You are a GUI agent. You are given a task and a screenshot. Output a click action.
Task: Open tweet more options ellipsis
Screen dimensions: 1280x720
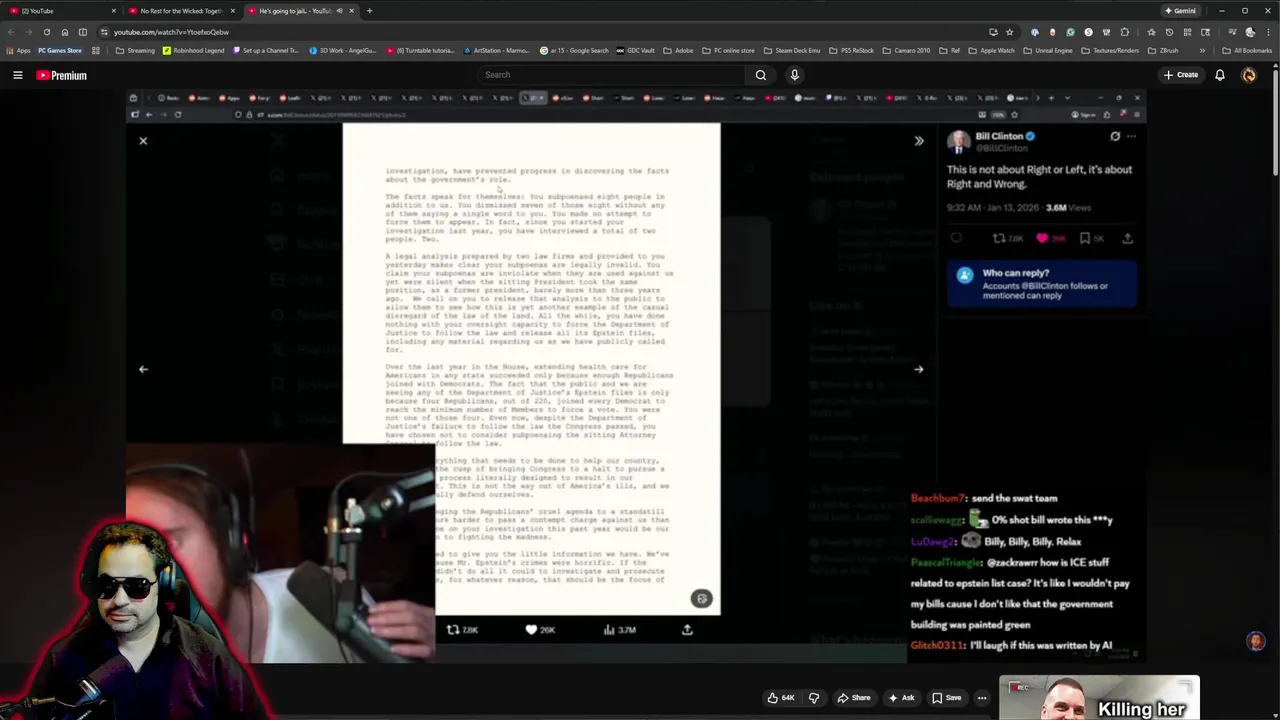click(1131, 137)
